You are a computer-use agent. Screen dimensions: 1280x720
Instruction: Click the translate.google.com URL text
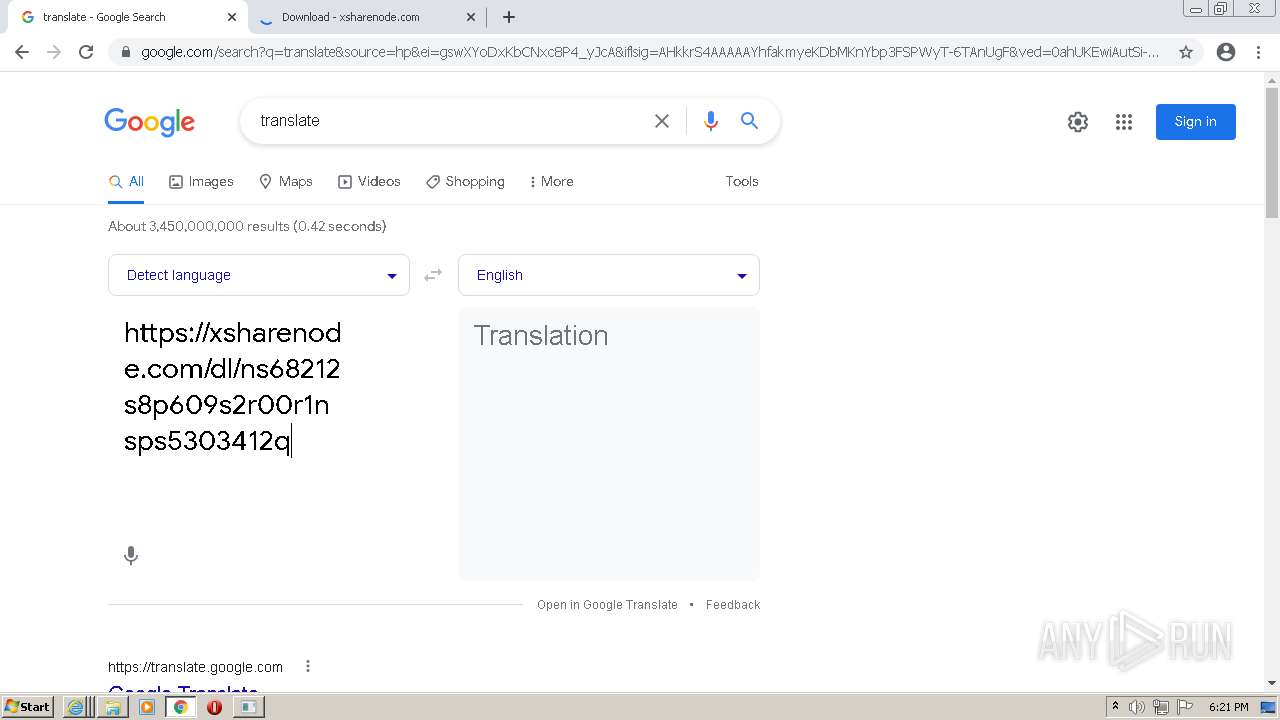coord(195,667)
